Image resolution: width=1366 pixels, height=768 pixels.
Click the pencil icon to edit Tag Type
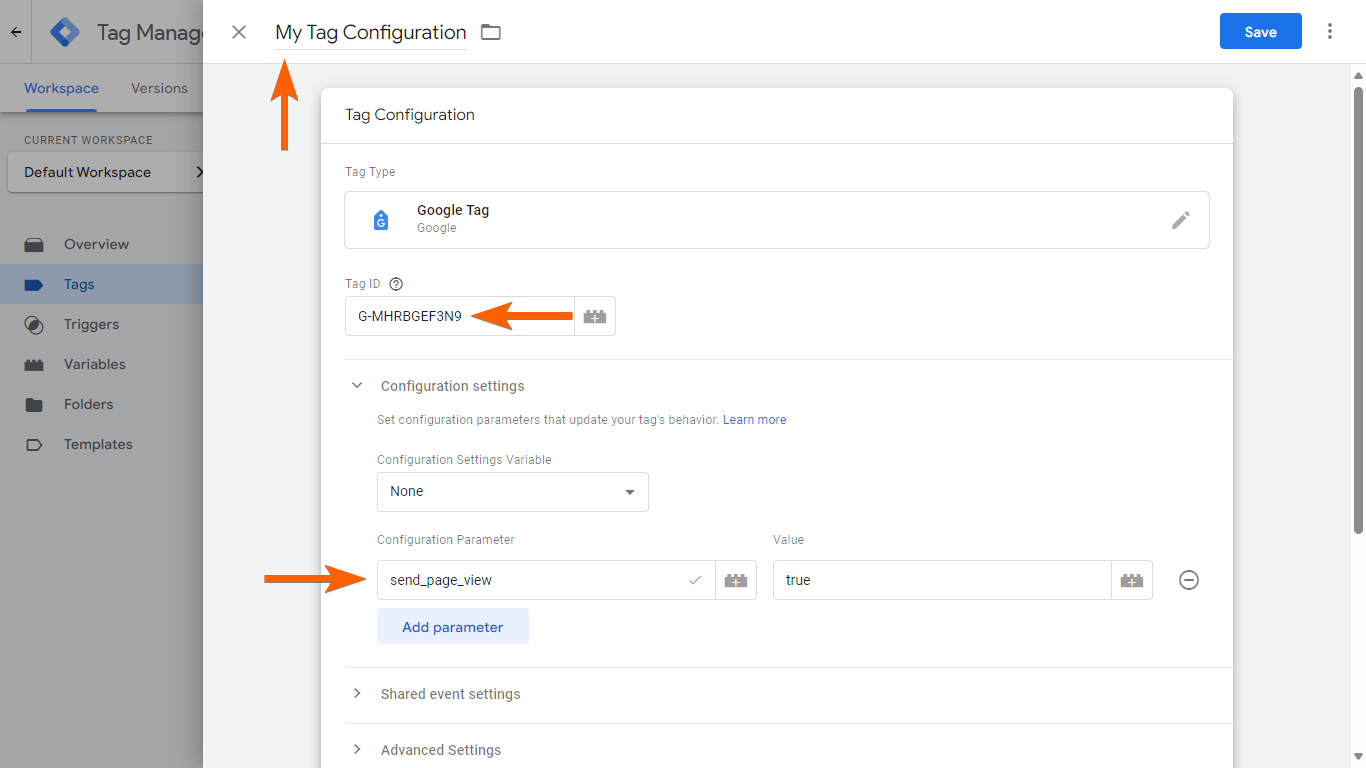click(1181, 220)
